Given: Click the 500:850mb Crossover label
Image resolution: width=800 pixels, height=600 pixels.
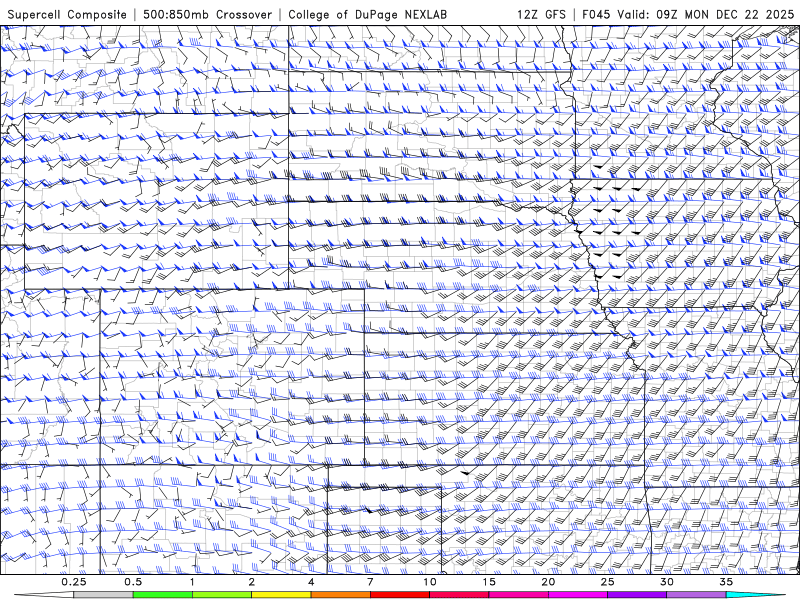Looking at the screenshot, I should [208, 14].
